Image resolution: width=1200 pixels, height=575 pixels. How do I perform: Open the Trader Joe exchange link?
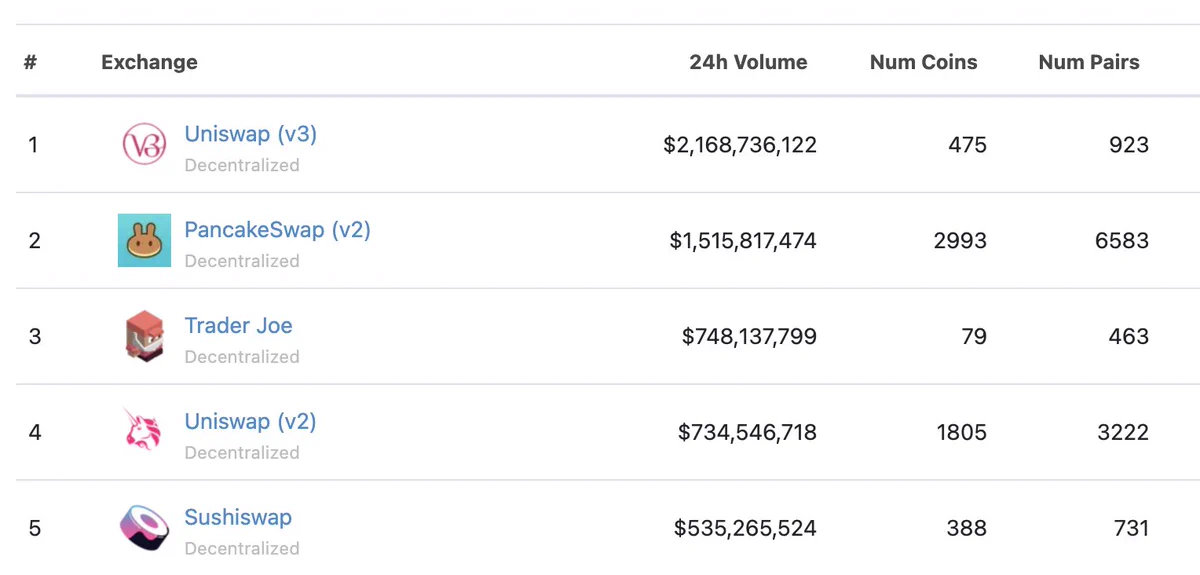[238, 326]
